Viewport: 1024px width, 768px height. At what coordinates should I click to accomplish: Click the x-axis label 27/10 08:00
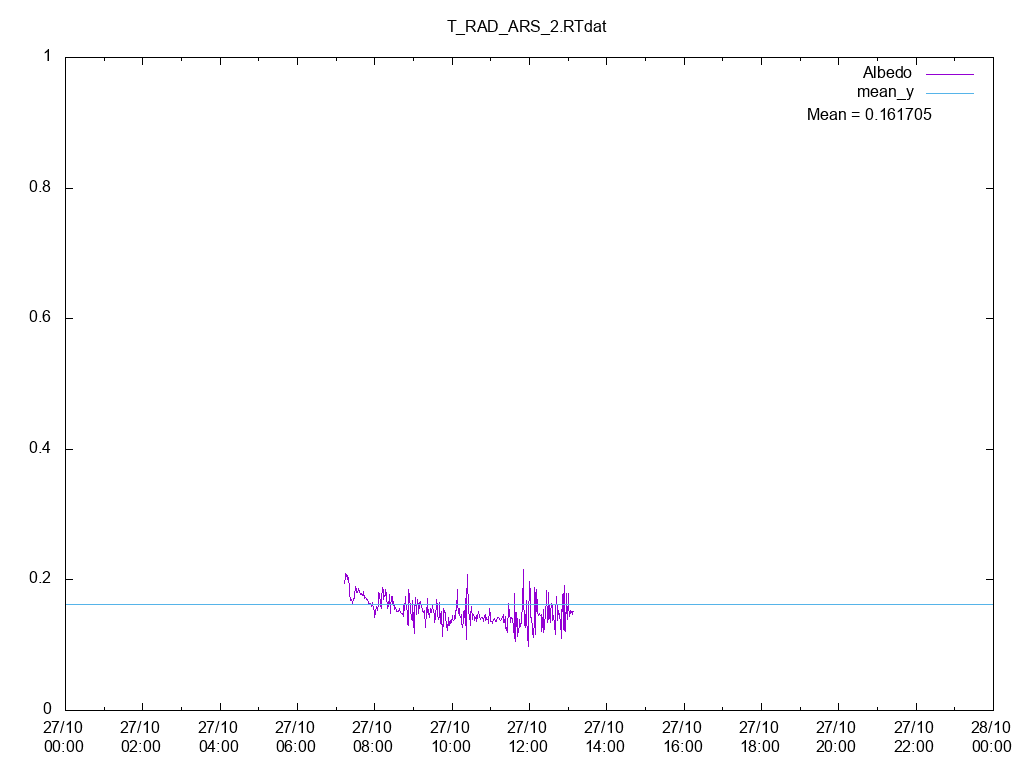(x=372, y=737)
